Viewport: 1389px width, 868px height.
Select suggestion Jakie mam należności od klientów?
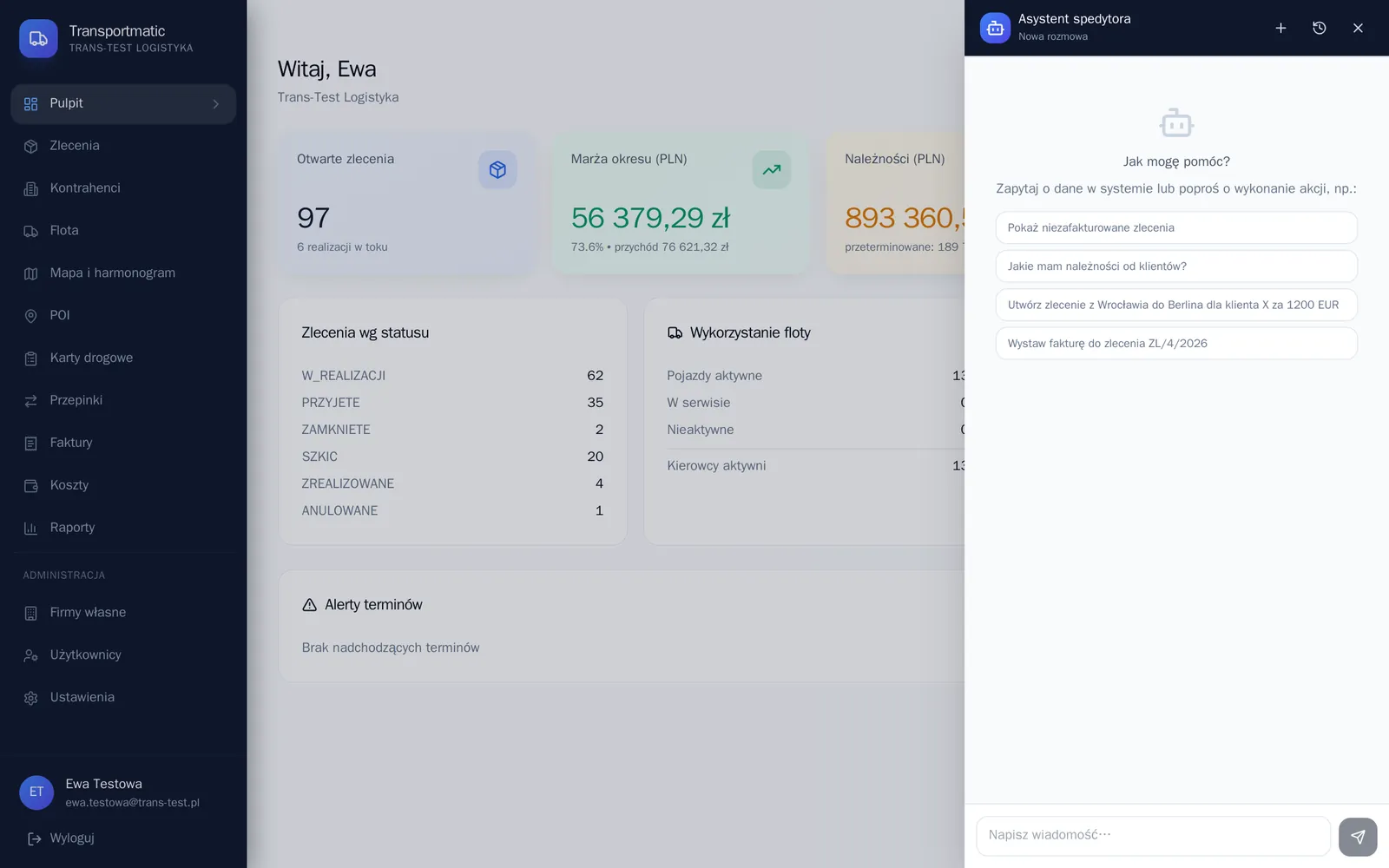click(x=1176, y=266)
